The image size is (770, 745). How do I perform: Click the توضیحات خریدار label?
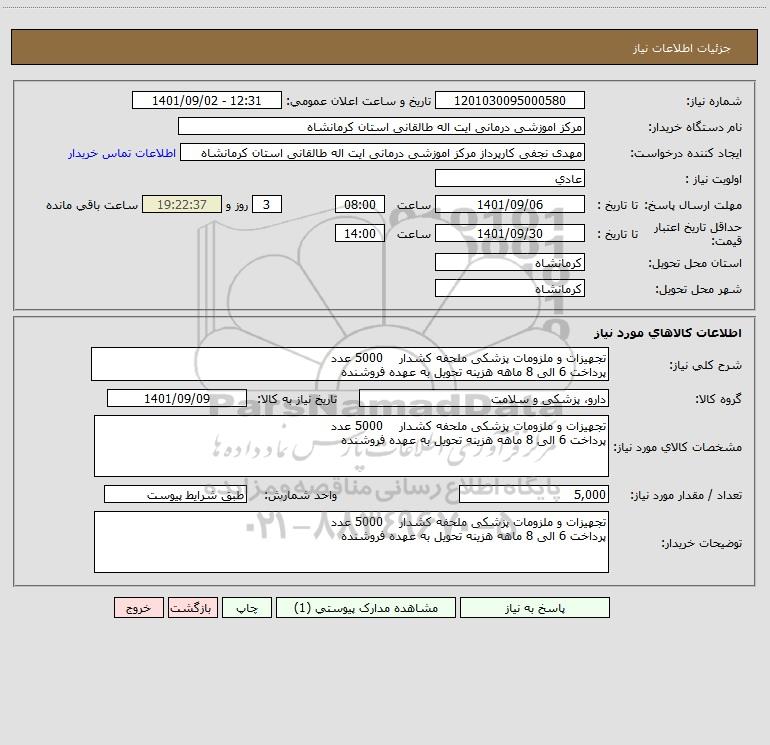702,543
